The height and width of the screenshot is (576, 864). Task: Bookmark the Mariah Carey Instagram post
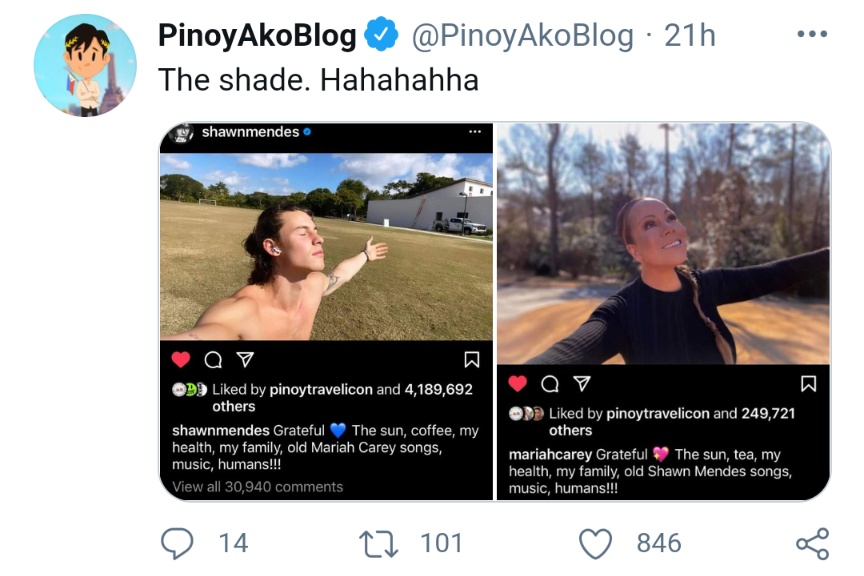coord(808,384)
